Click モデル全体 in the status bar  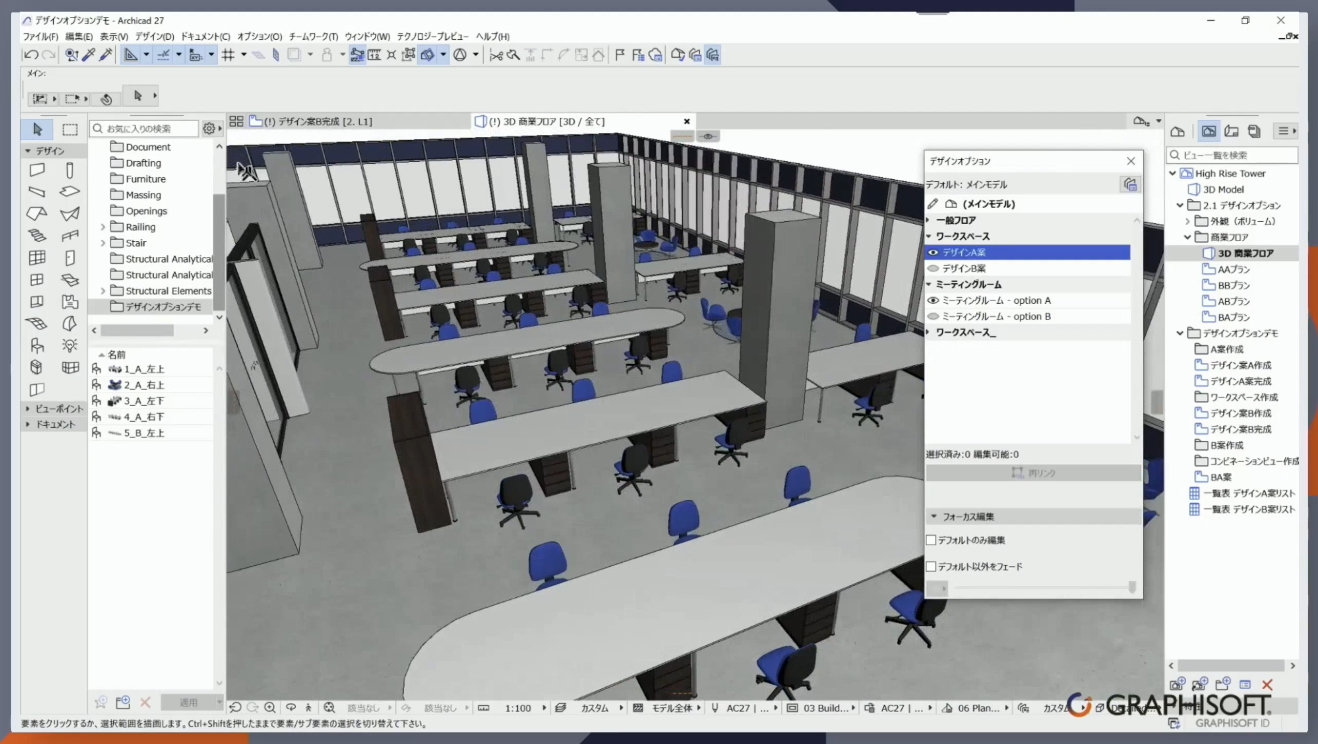tap(672, 708)
